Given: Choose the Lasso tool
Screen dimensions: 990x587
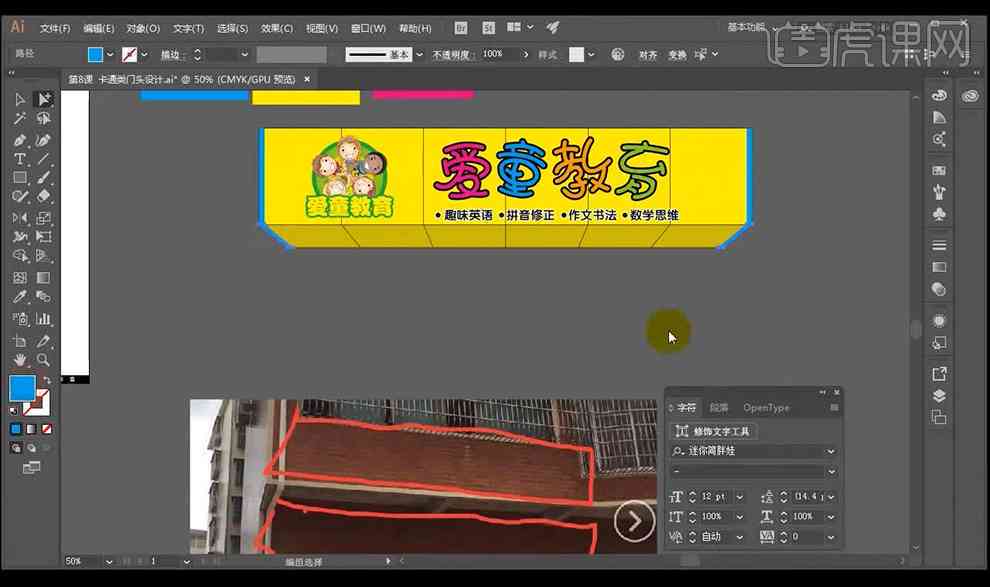Looking at the screenshot, I should coord(44,119).
